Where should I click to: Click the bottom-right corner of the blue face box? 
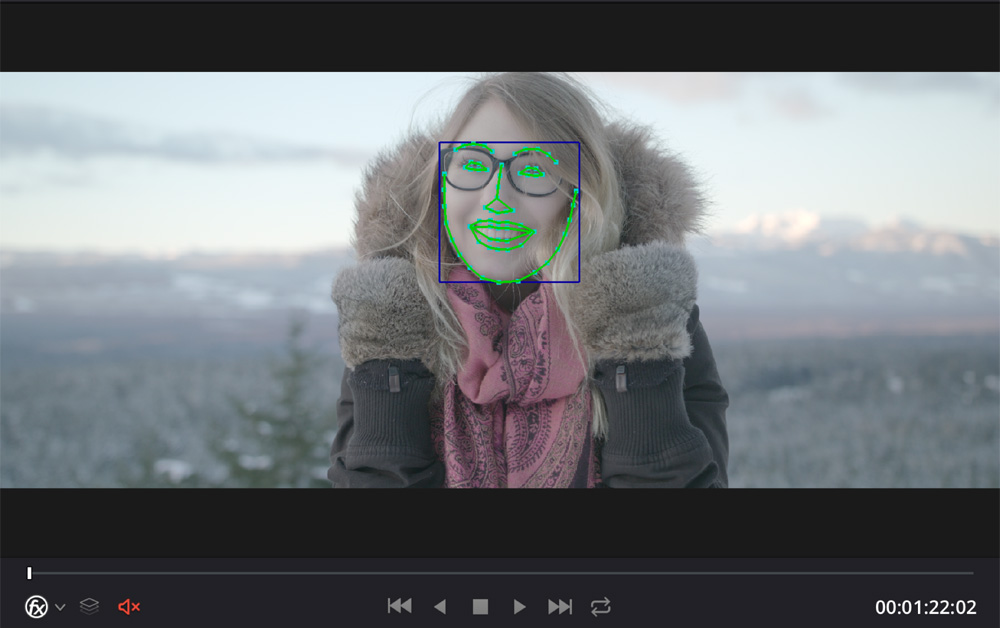[579, 282]
